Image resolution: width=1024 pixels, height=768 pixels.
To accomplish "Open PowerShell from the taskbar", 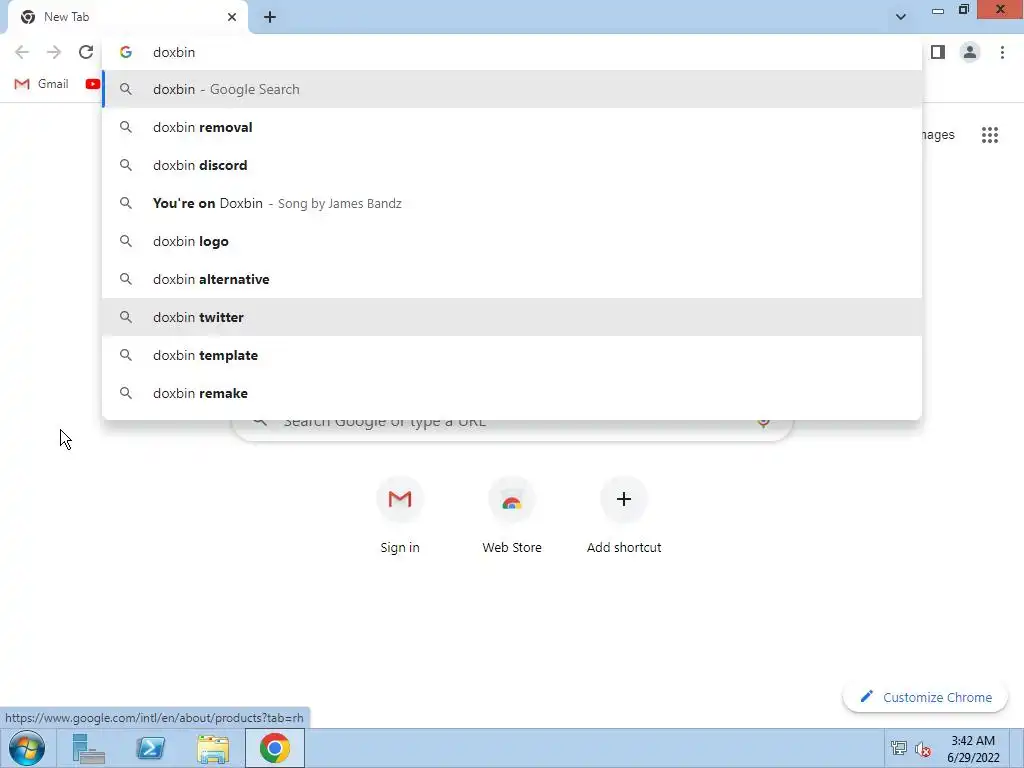I will point(150,748).
